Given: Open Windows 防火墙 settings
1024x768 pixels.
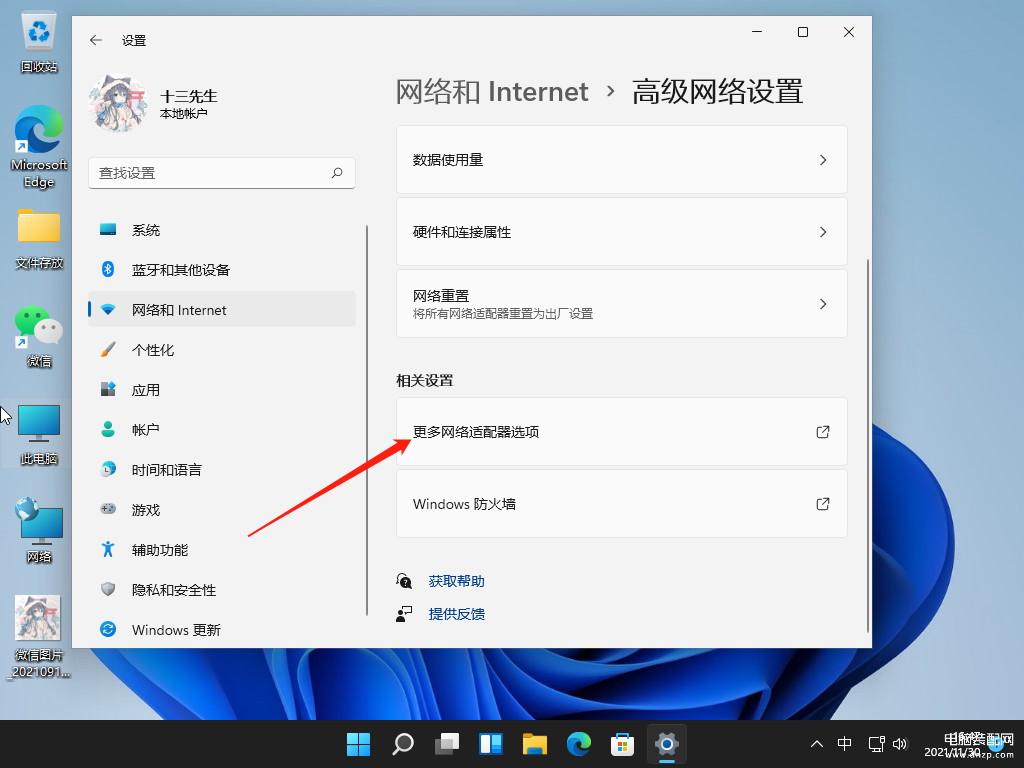Looking at the screenshot, I should (x=622, y=504).
